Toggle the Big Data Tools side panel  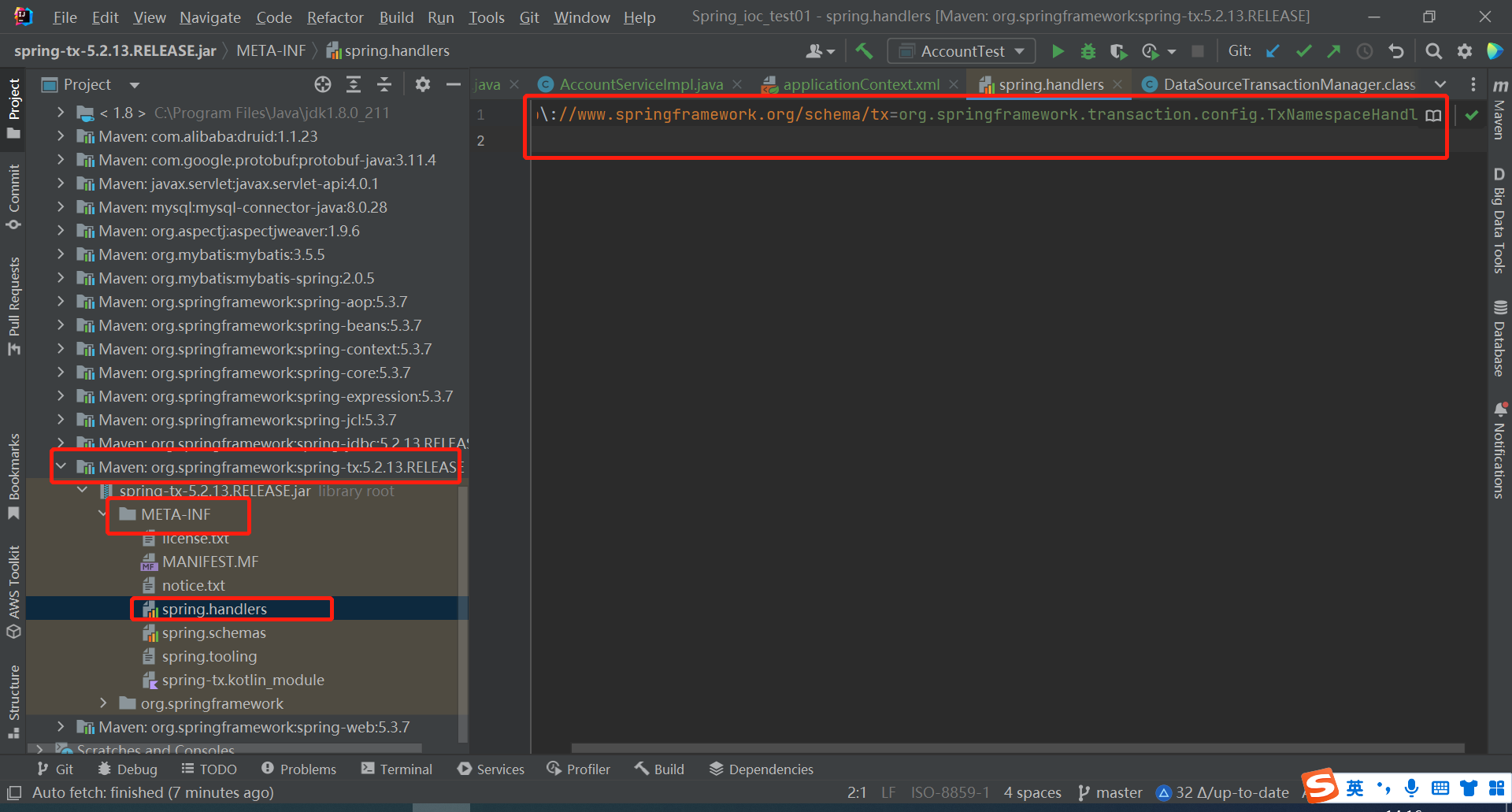tap(1499, 221)
